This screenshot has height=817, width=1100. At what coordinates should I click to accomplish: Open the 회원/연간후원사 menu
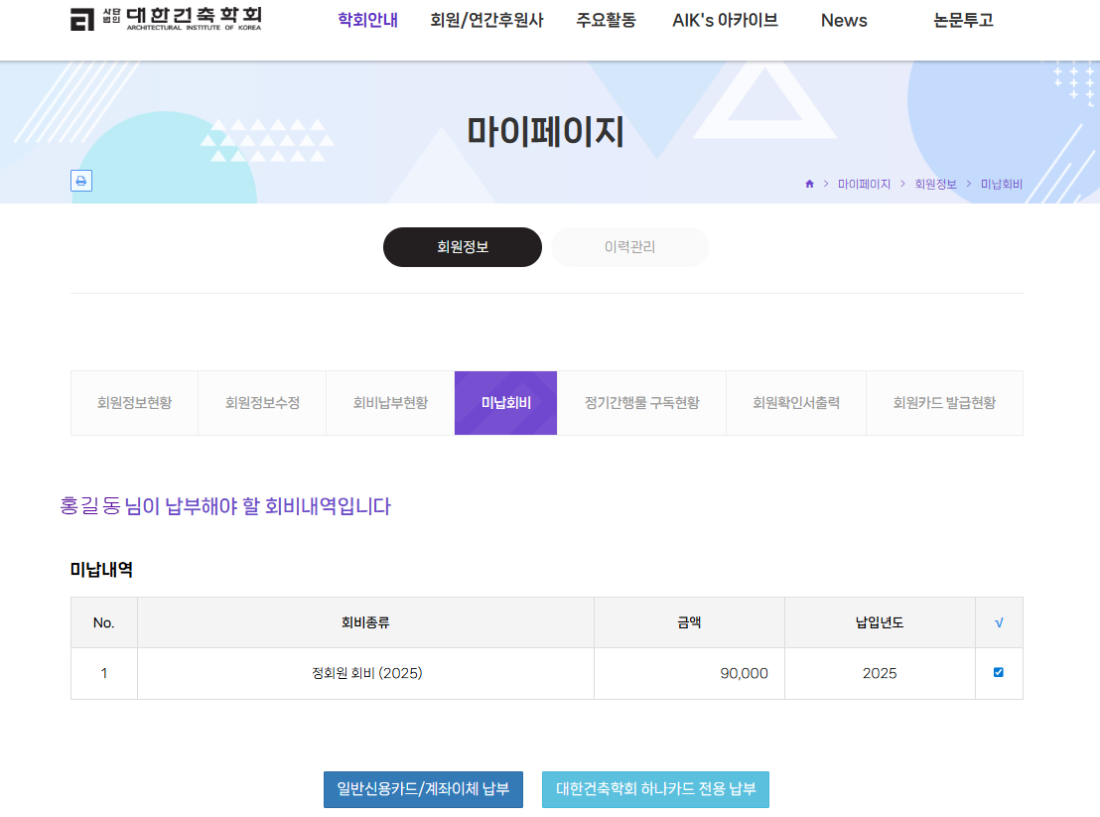pyautogui.click(x=486, y=20)
